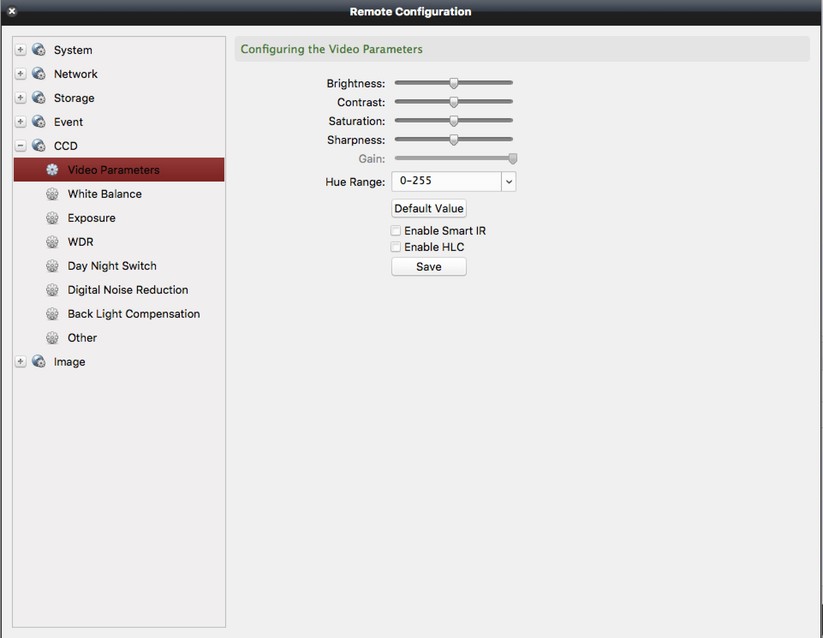Viewport: 823px width, 638px height.
Task: Open the Hue Range dropdown
Action: point(508,181)
